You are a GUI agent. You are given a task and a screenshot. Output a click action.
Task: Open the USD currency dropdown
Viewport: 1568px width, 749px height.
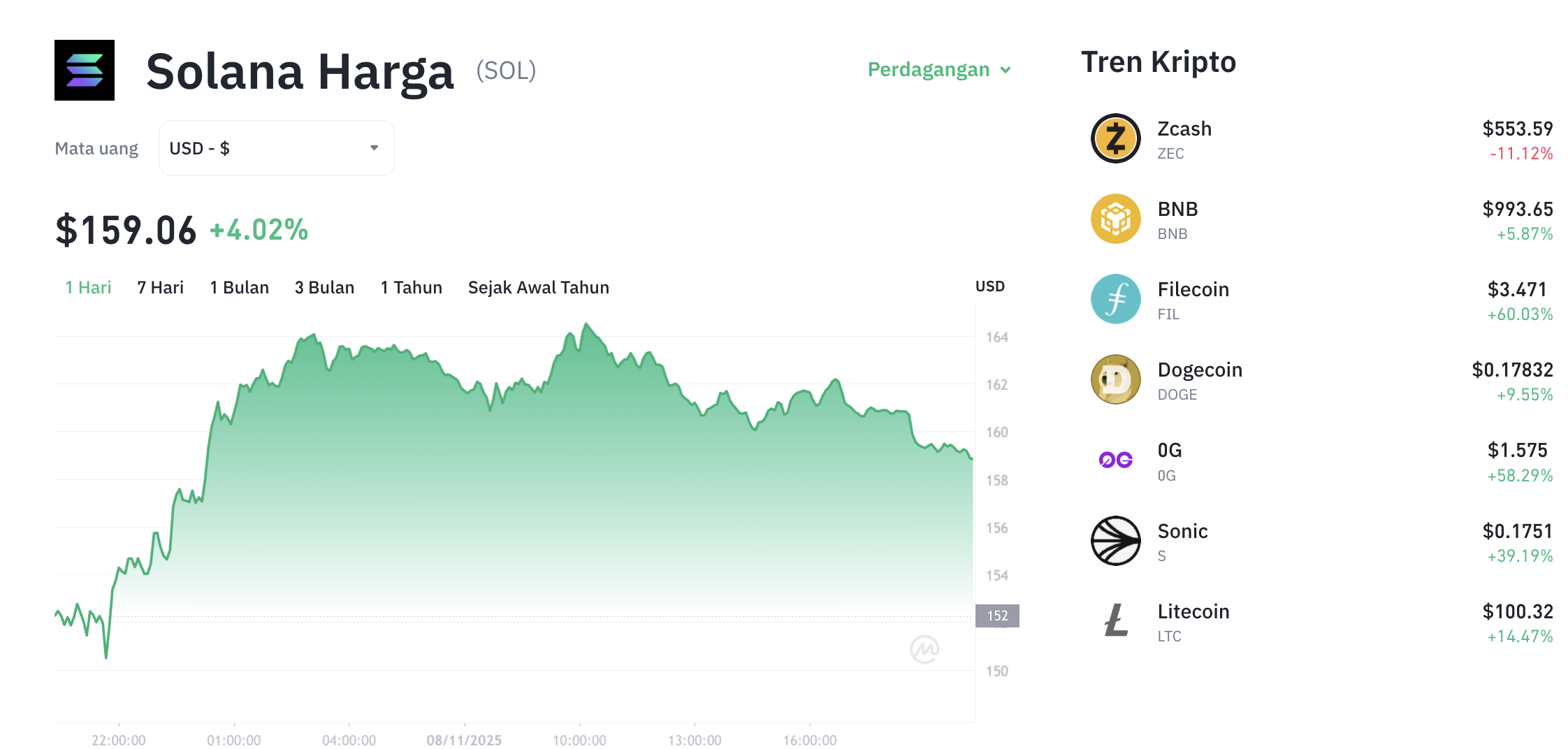point(275,147)
